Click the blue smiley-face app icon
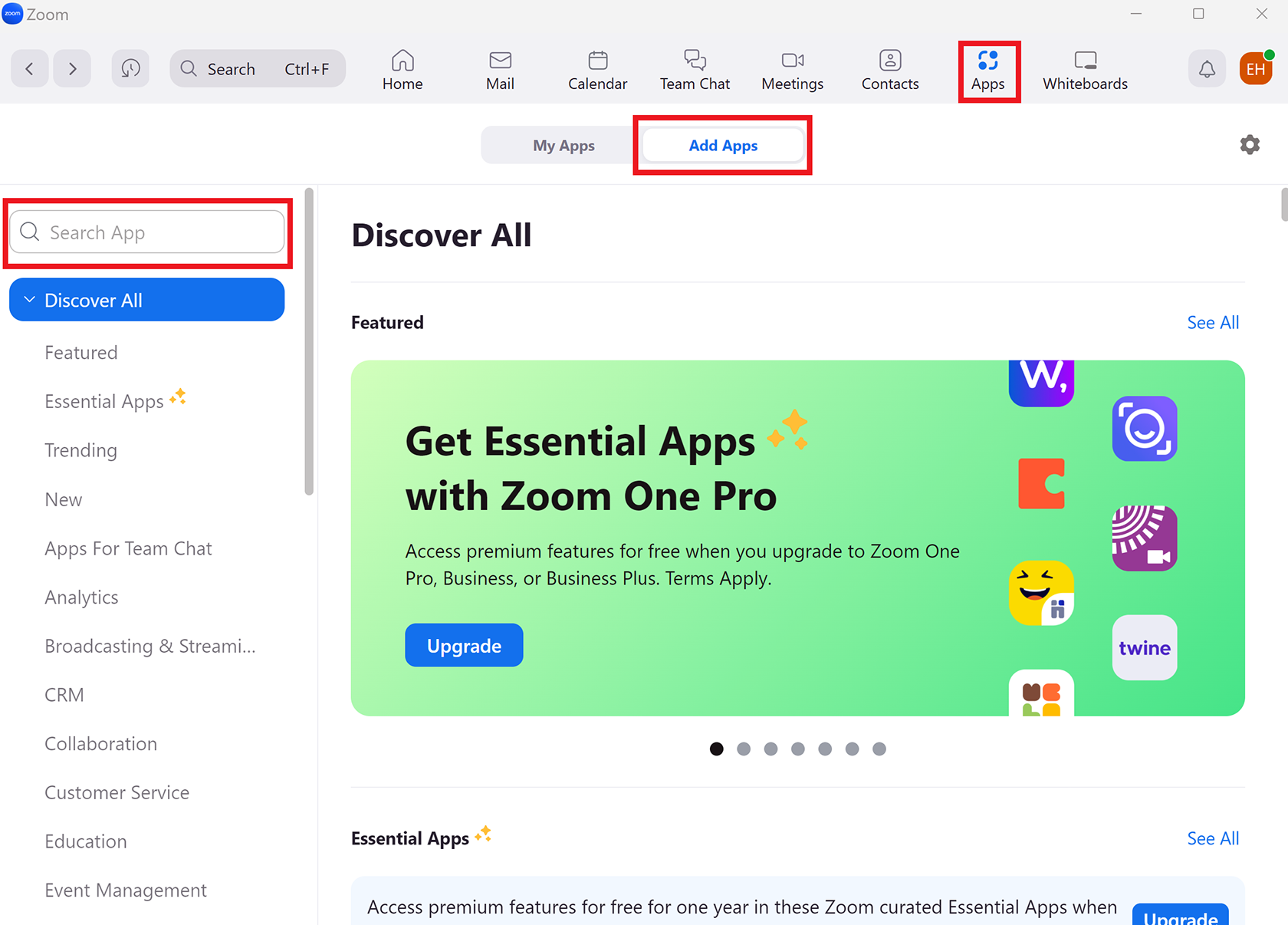 tap(1145, 429)
